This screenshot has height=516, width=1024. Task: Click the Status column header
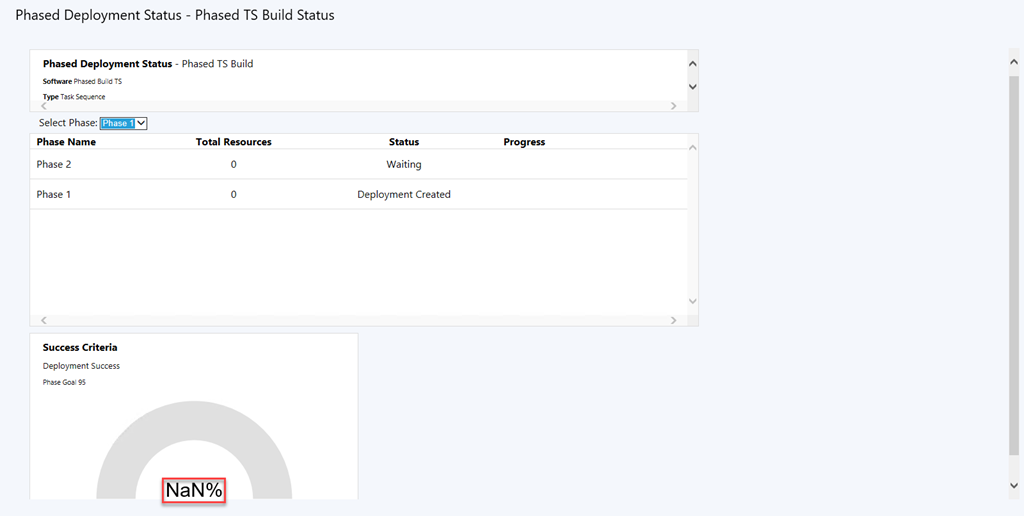click(x=404, y=142)
